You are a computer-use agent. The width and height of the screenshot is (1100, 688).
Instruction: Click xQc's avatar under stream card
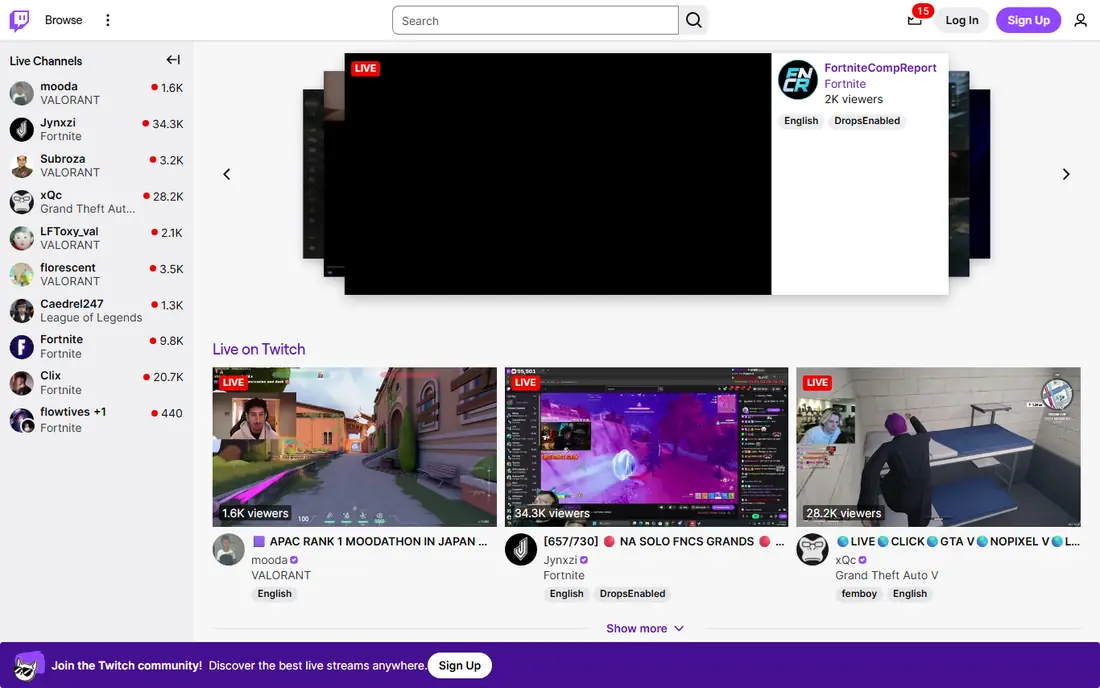click(x=812, y=549)
